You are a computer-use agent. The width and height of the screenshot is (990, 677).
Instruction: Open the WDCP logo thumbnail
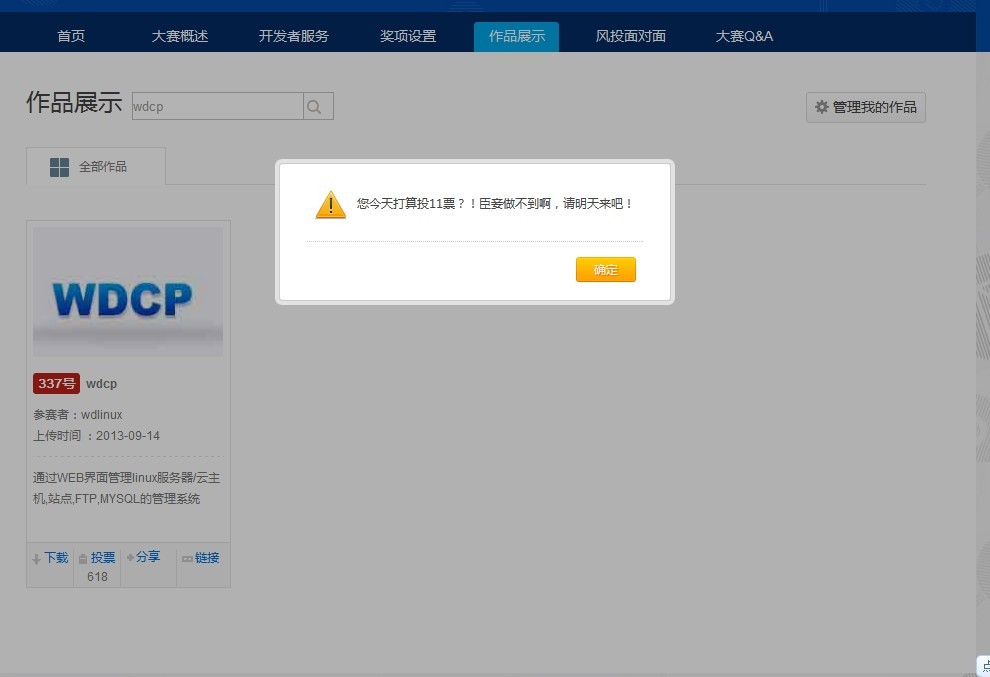coord(128,292)
